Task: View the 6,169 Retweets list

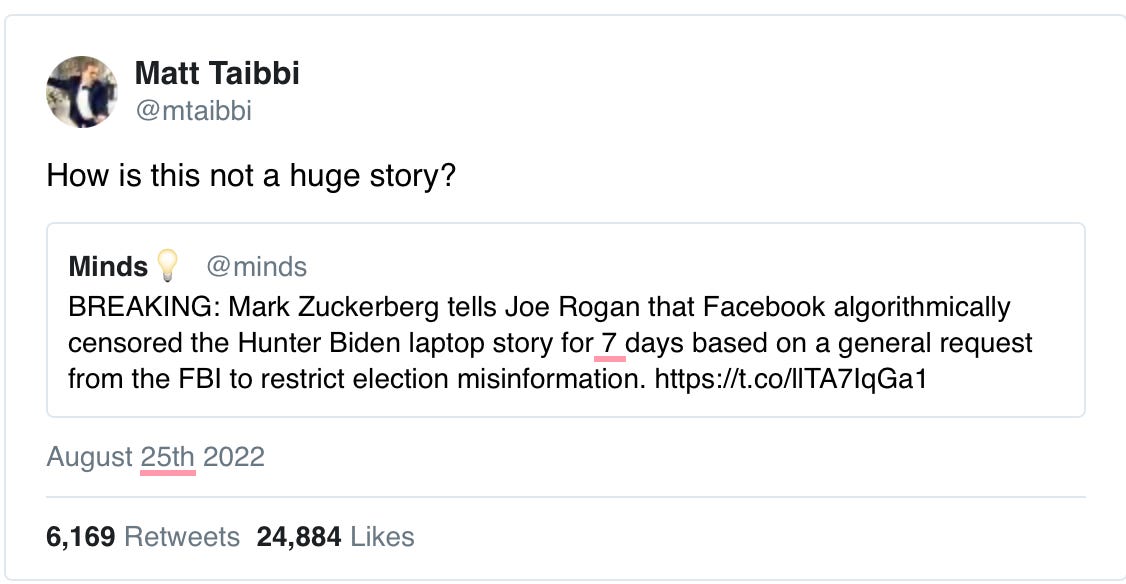Action: [x=143, y=536]
